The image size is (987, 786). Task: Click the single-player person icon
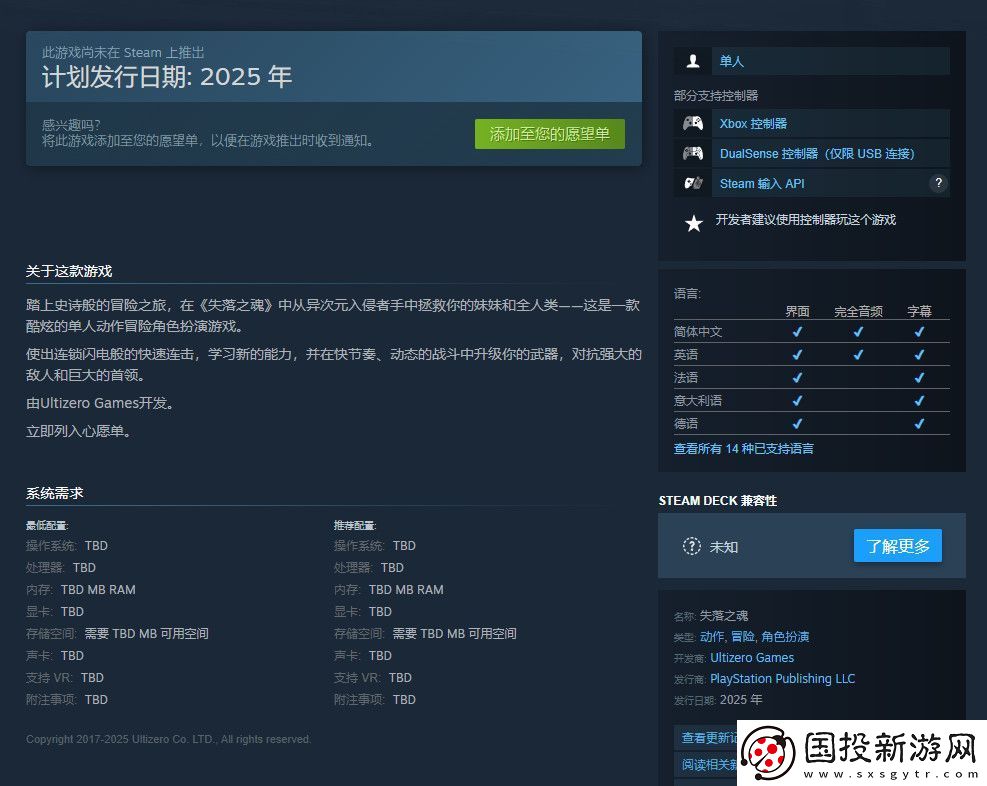click(693, 61)
